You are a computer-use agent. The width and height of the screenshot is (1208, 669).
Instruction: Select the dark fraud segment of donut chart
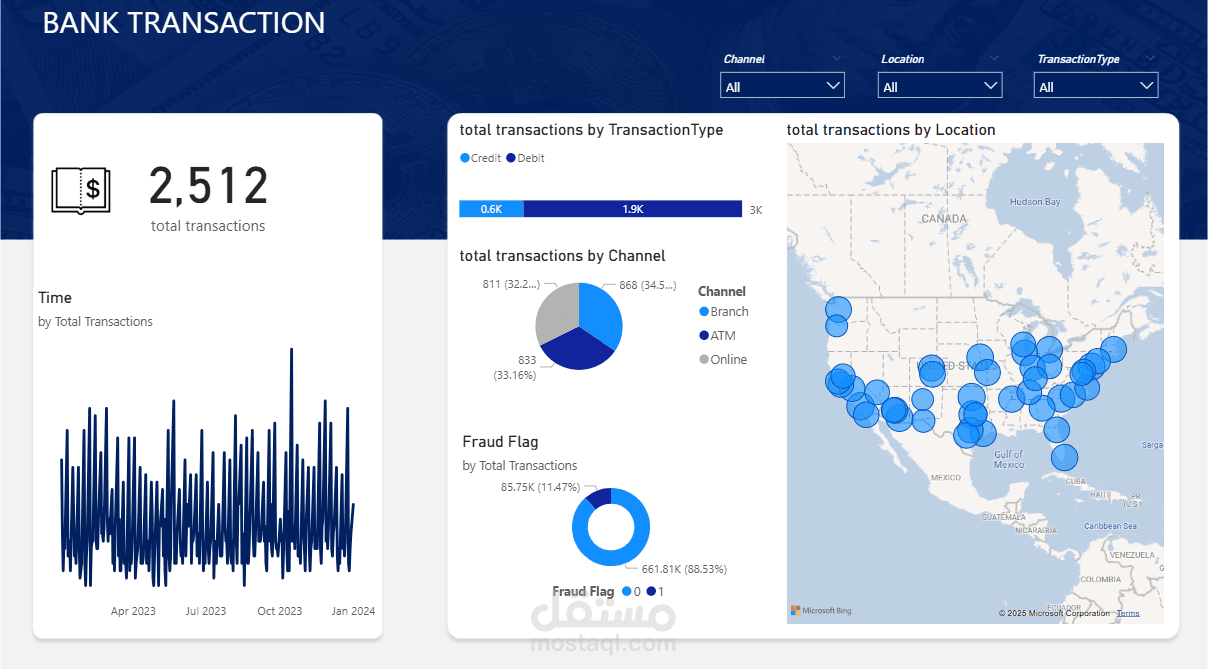[x=599, y=496]
